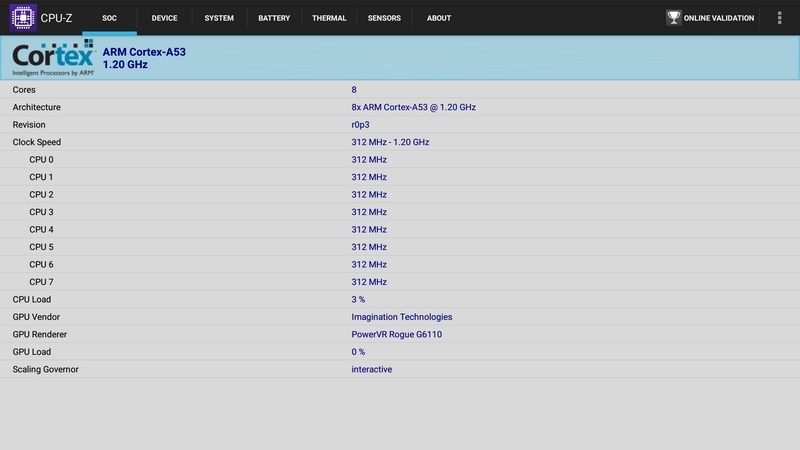Switch to the SOC tab
Image resolution: width=800 pixels, height=450 pixels.
(x=109, y=18)
